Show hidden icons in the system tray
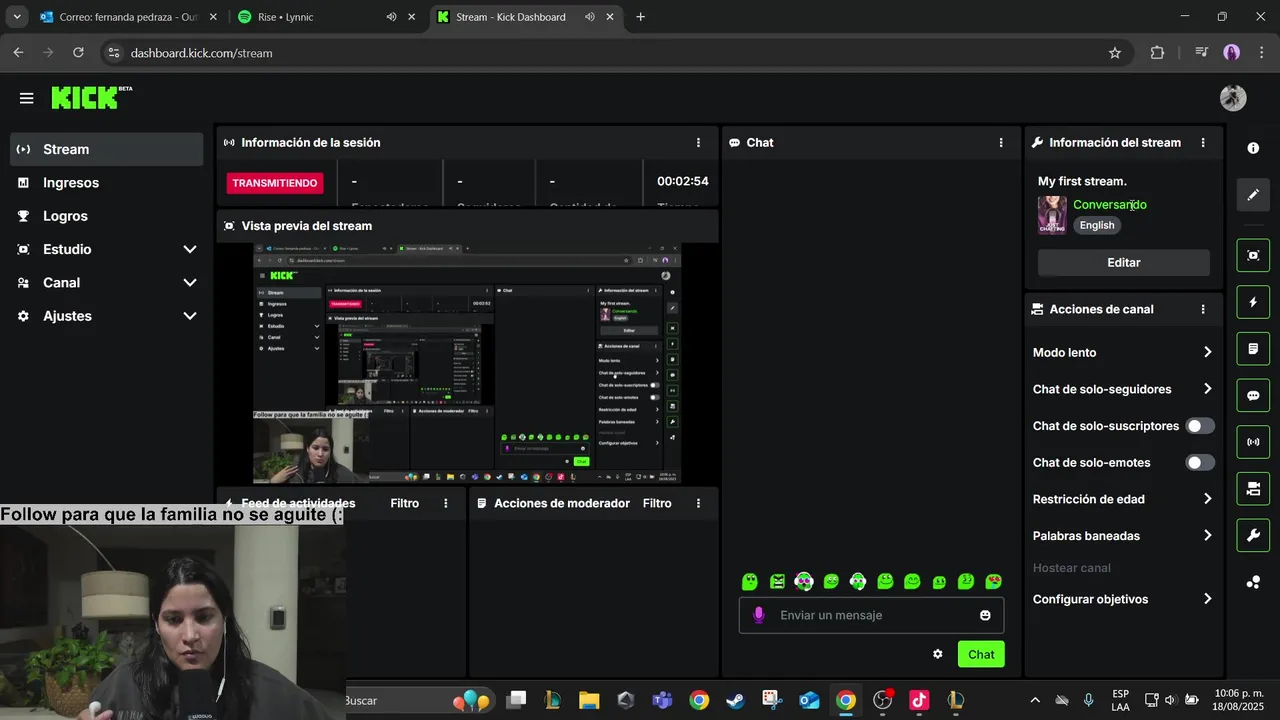 pos(1035,700)
